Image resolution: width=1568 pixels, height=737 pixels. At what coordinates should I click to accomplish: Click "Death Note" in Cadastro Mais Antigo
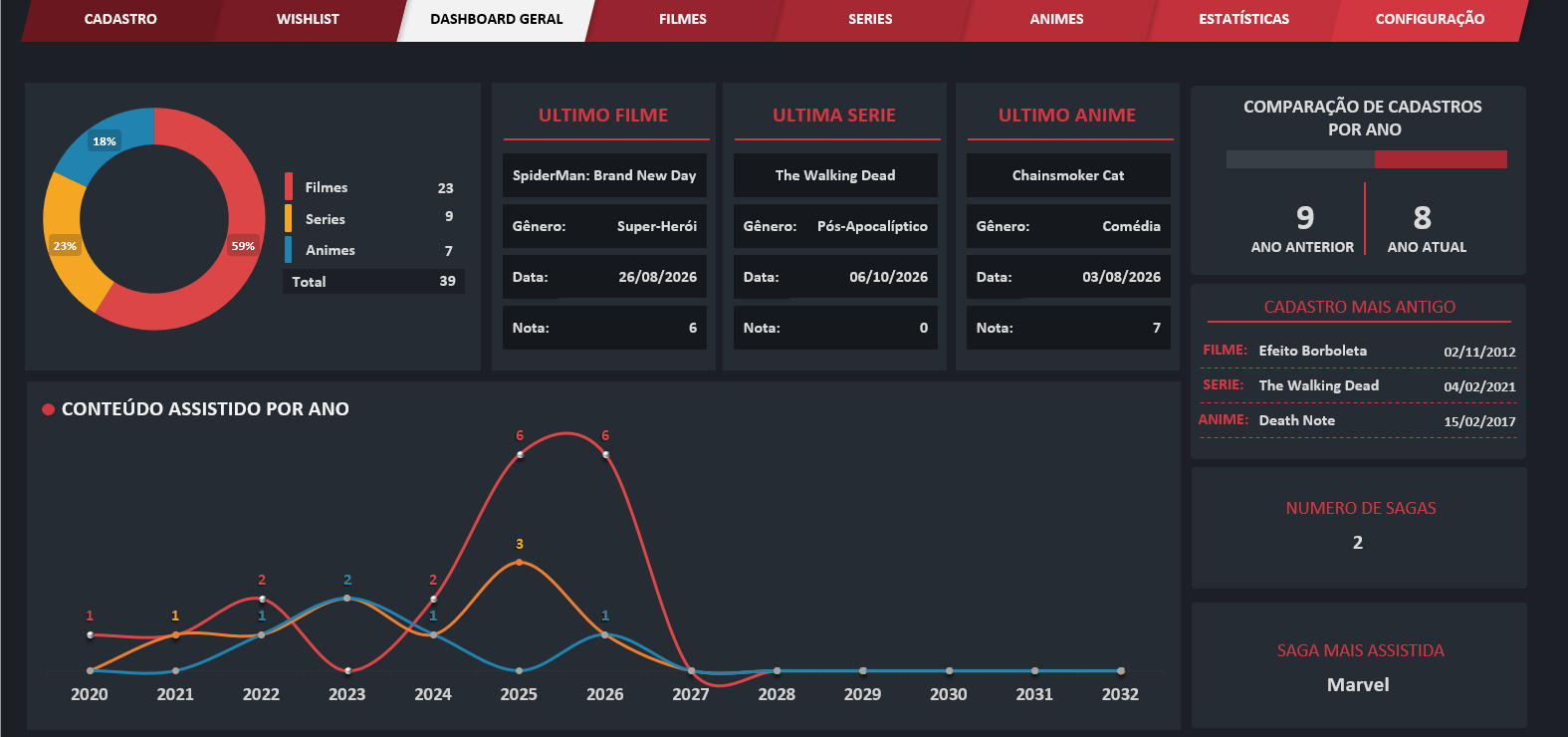coord(1296,420)
